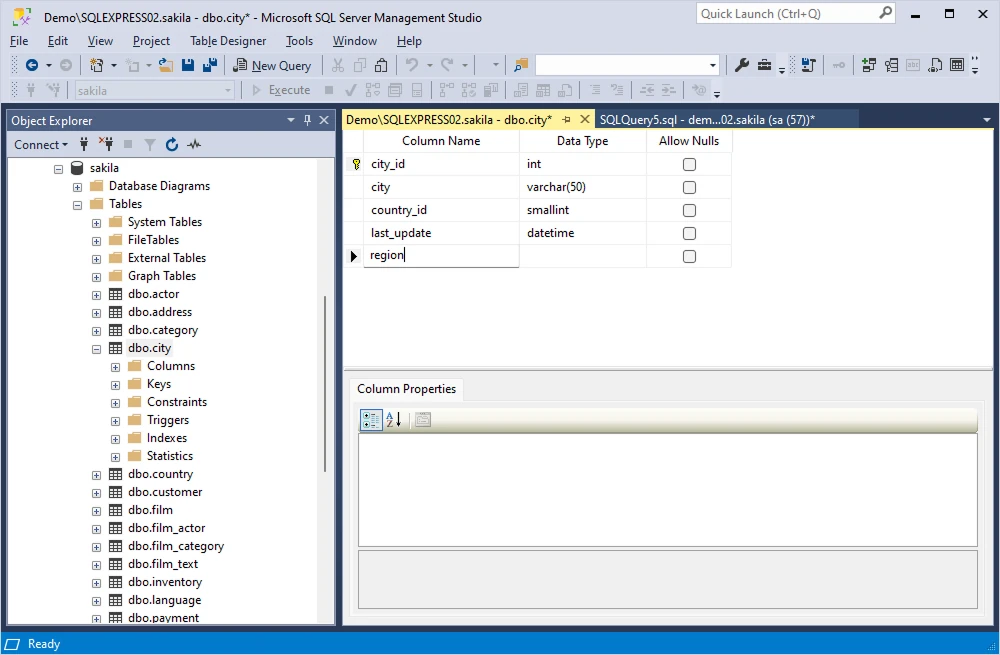Image resolution: width=1000 pixels, height=655 pixels.
Task: Click the Properties wrench icon
Action: pyautogui.click(x=741, y=65)
